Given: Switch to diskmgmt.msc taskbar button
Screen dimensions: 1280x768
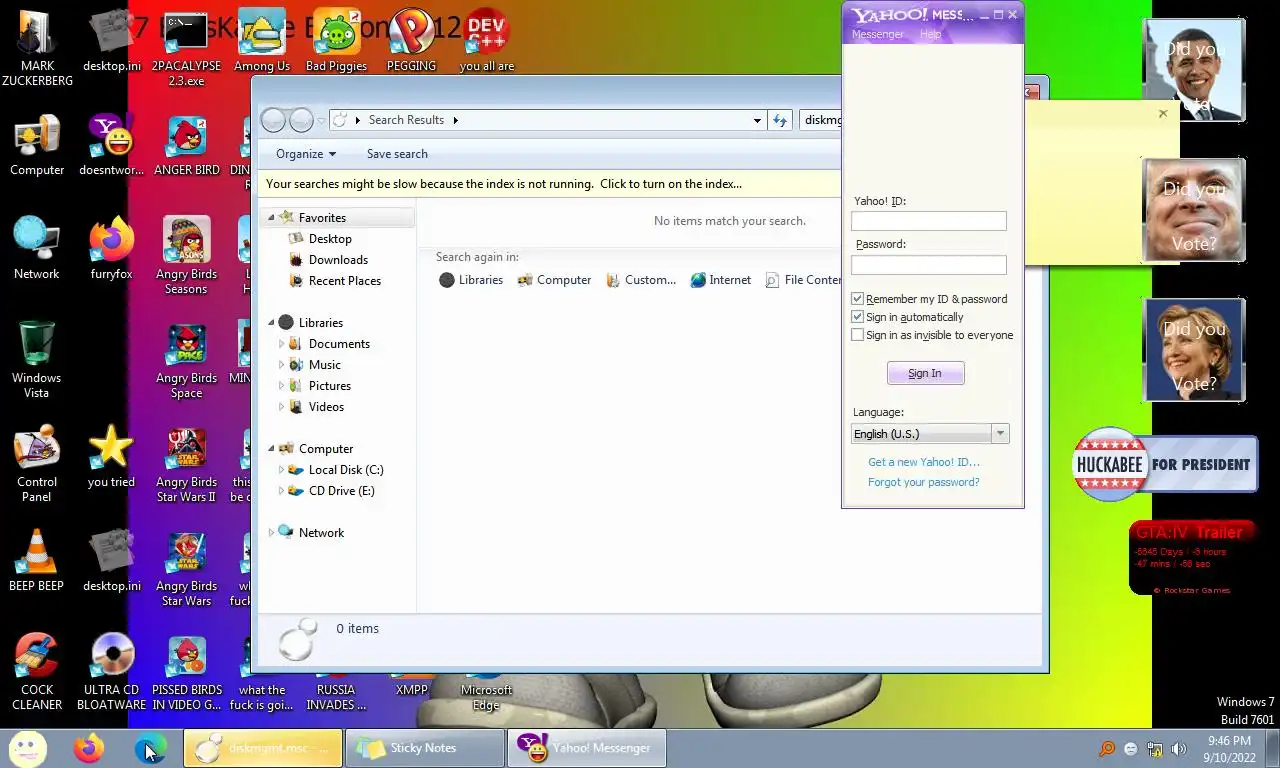Looking at the screenshot, I should 263,748.
